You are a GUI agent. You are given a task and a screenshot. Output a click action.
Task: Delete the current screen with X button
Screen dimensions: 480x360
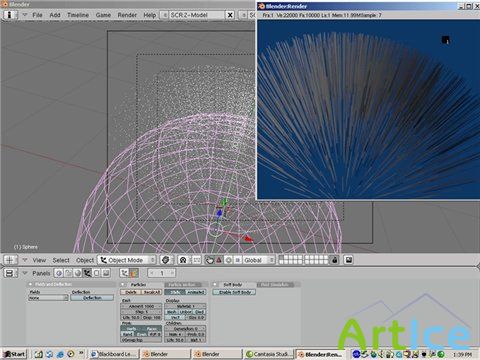pos(230,15)
